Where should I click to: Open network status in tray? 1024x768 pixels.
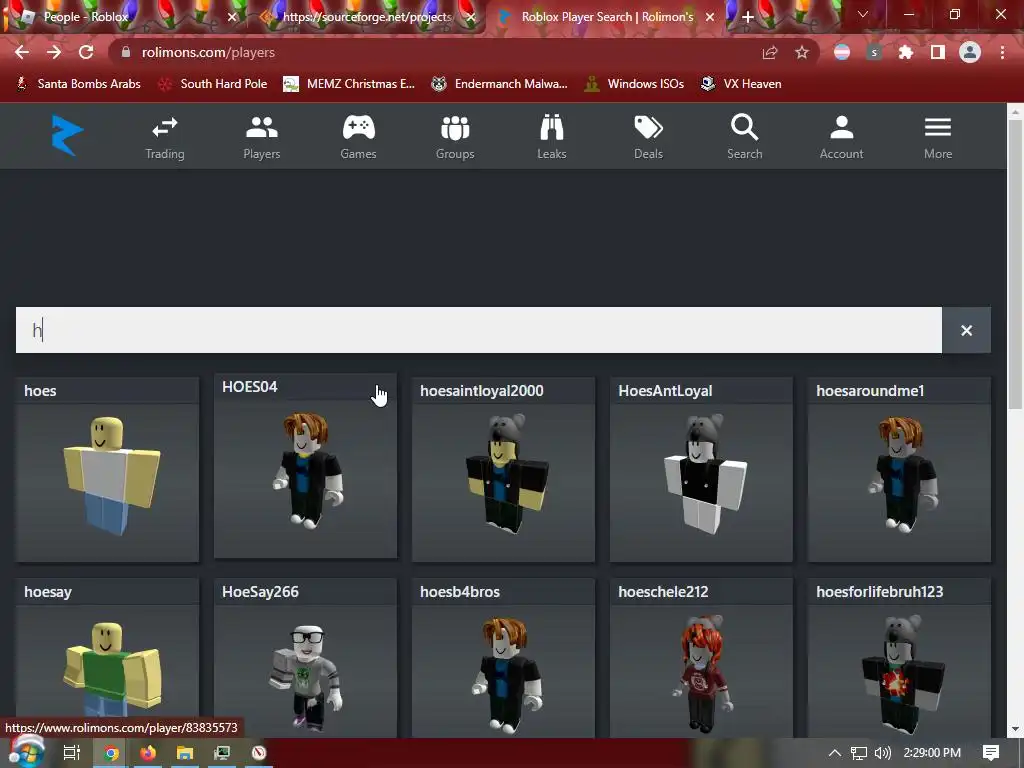click(859, 753)
